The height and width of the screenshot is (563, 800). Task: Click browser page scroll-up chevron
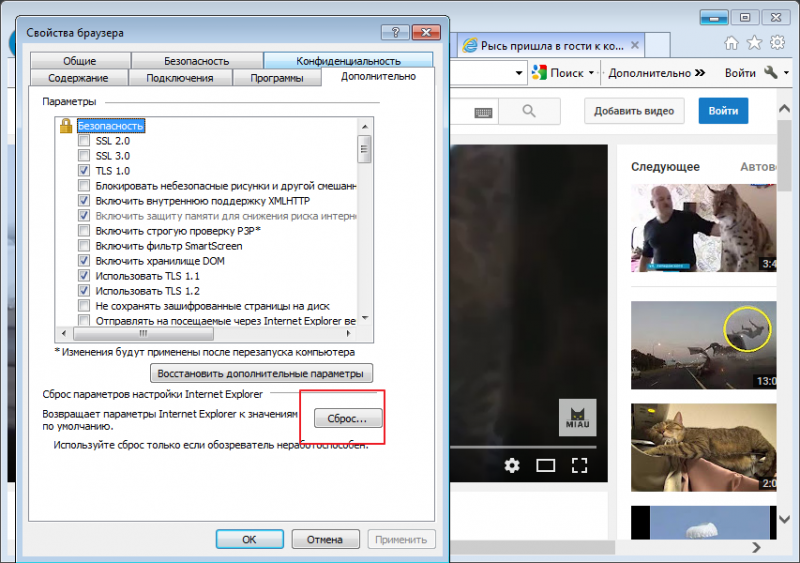click(785, 108)
